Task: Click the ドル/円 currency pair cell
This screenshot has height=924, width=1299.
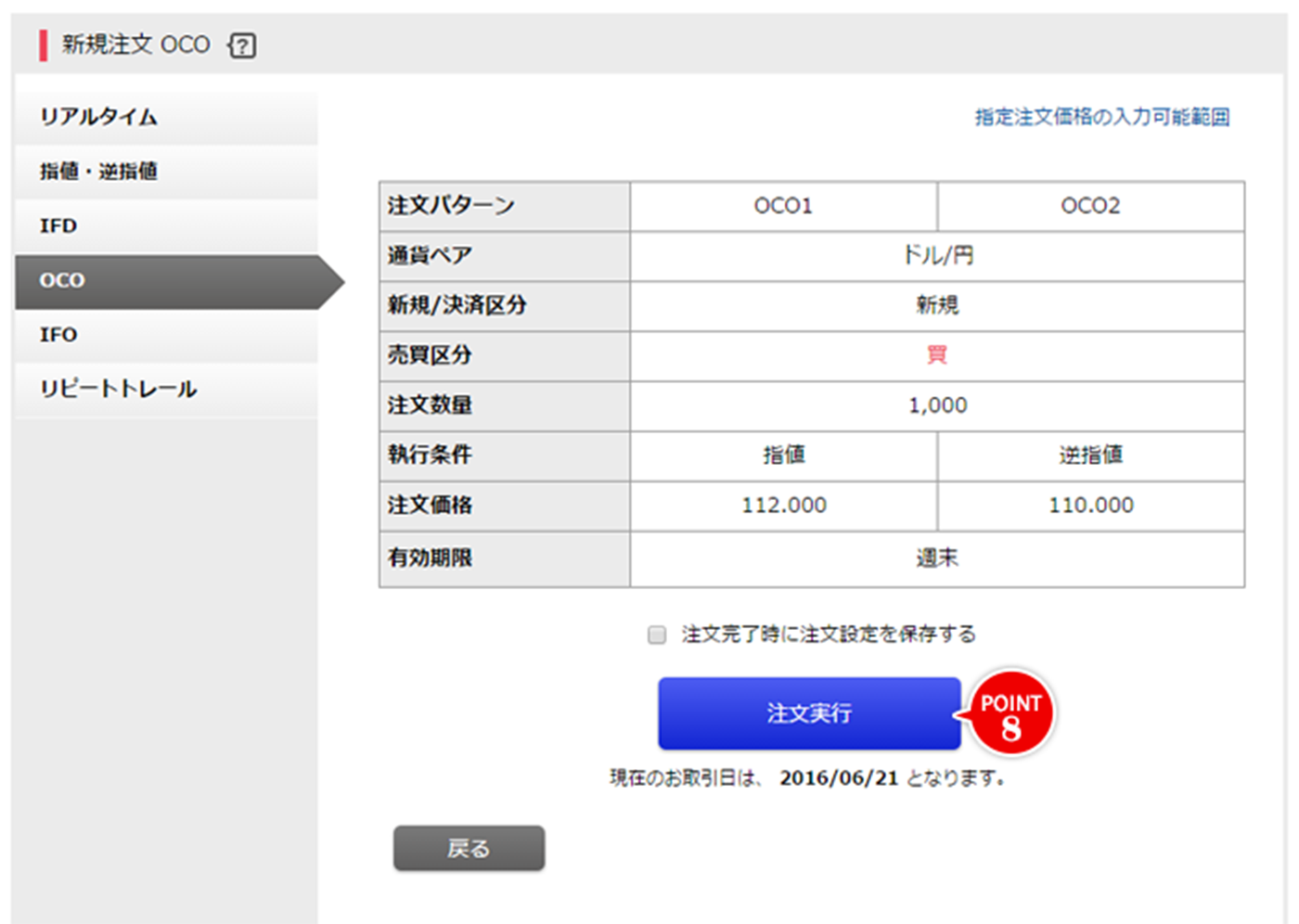Action: (x=937, y=256)
